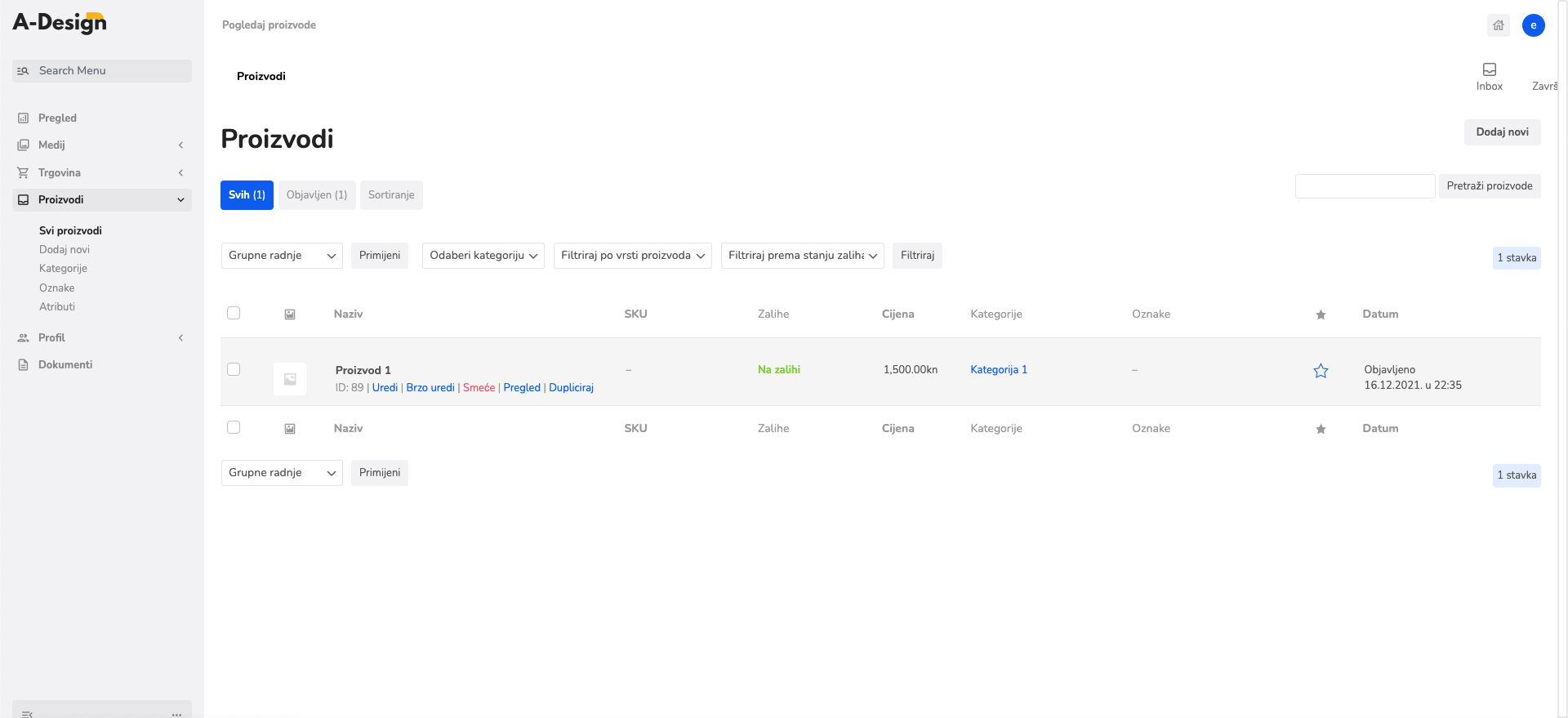Select the Proizvod 1 row checkbox
The image size is (1568, 718).
tap(234, 369)
